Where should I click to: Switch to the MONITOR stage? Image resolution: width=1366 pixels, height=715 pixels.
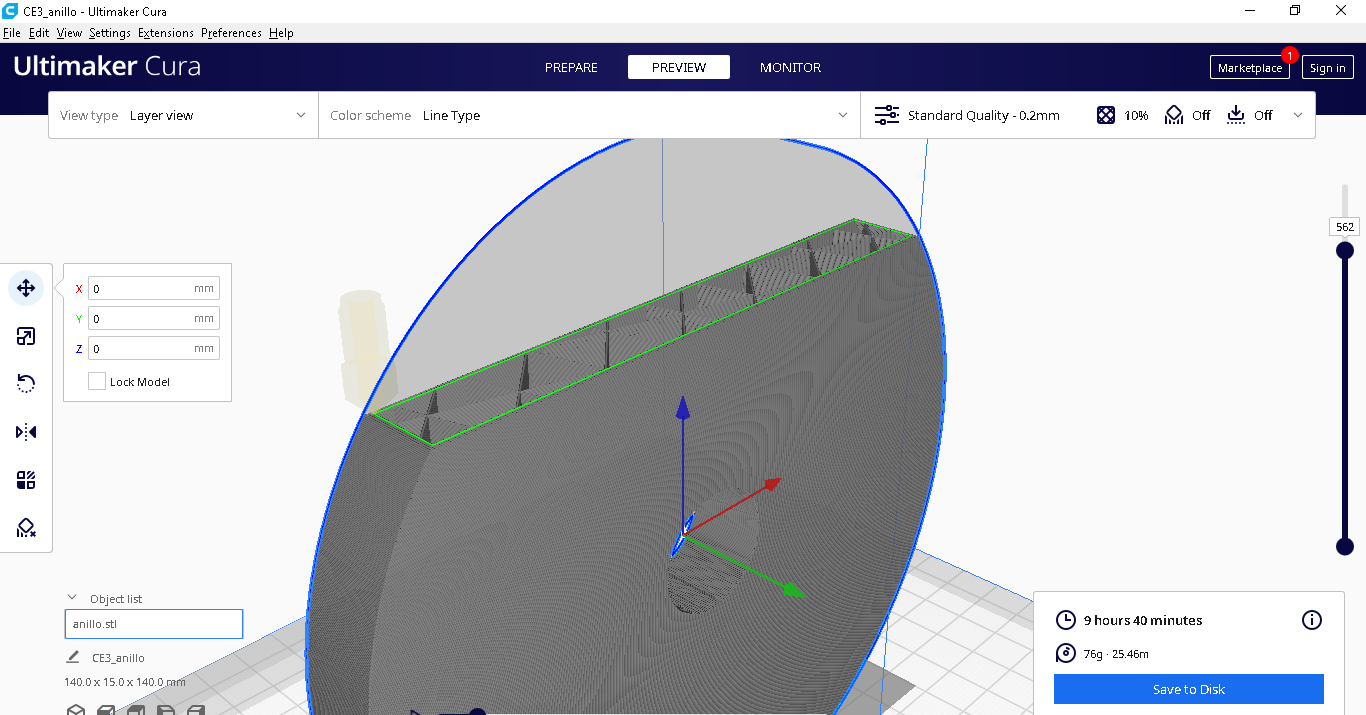tap(790, 67)
